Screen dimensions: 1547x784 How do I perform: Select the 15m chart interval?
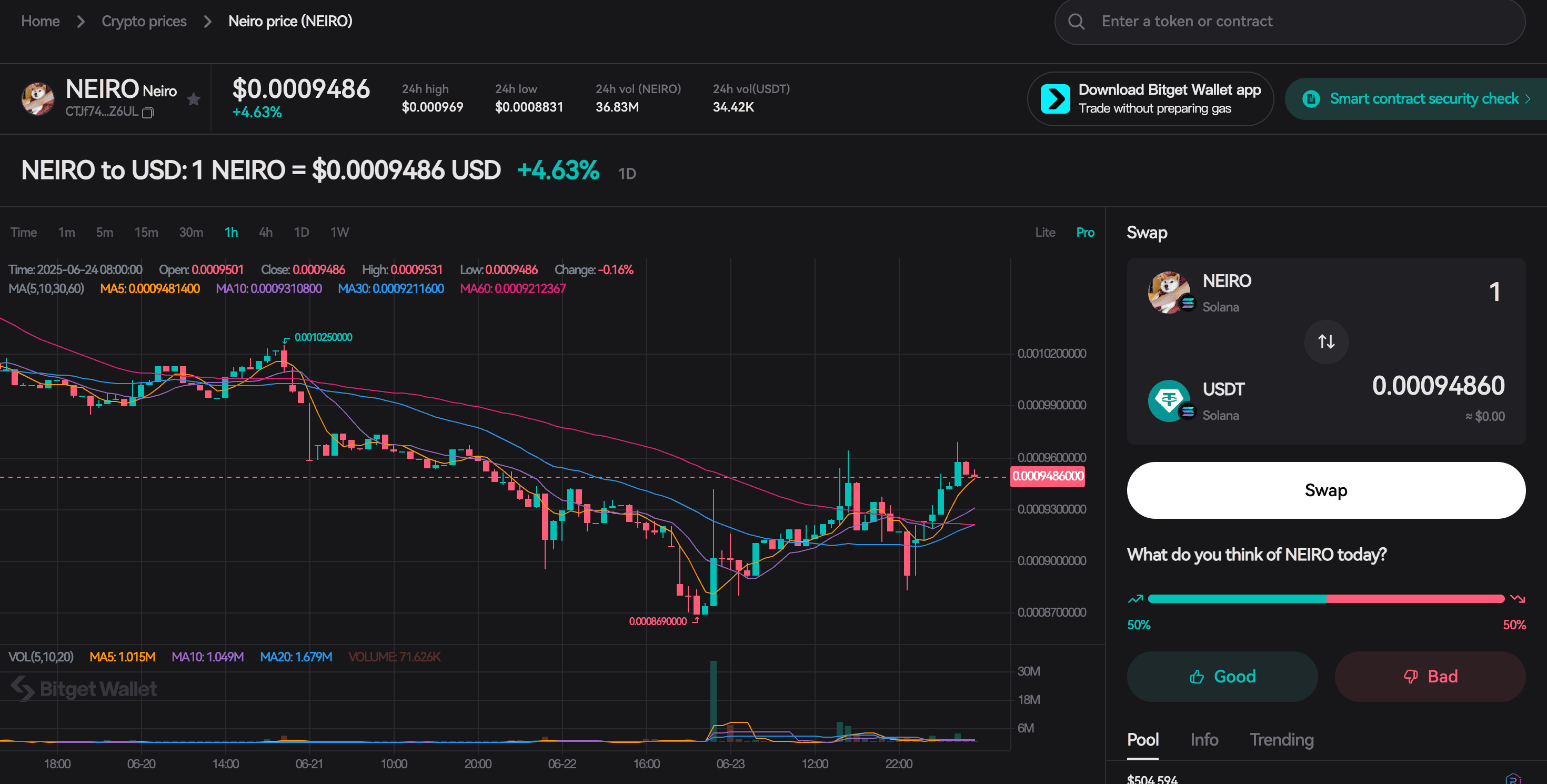click(146, 233)
